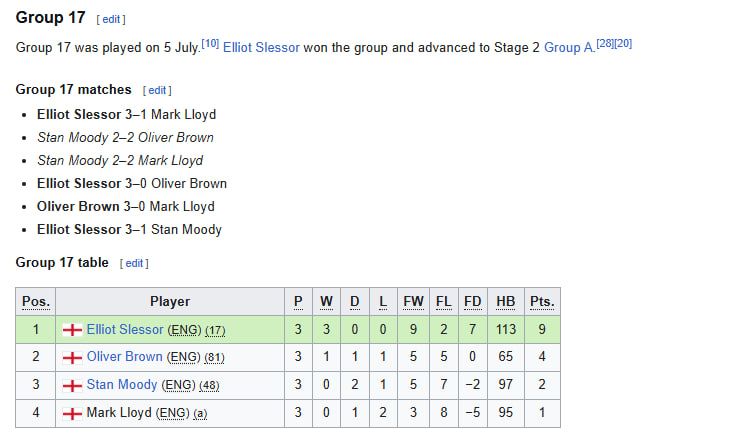Open Elliot Slessor link in table
747x441 pixels.
(x=125, y=330)
